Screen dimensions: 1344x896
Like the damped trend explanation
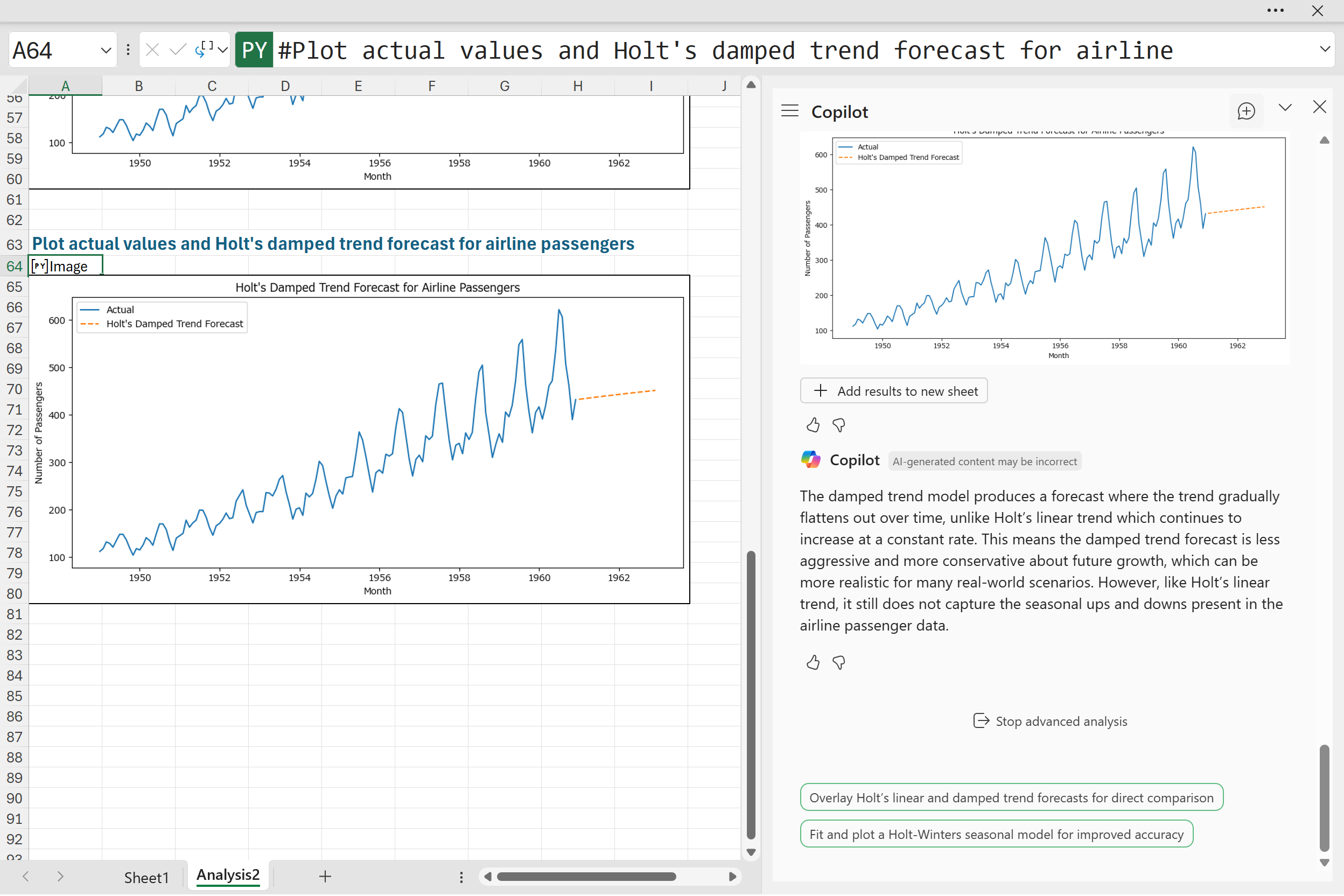point(813,663)
